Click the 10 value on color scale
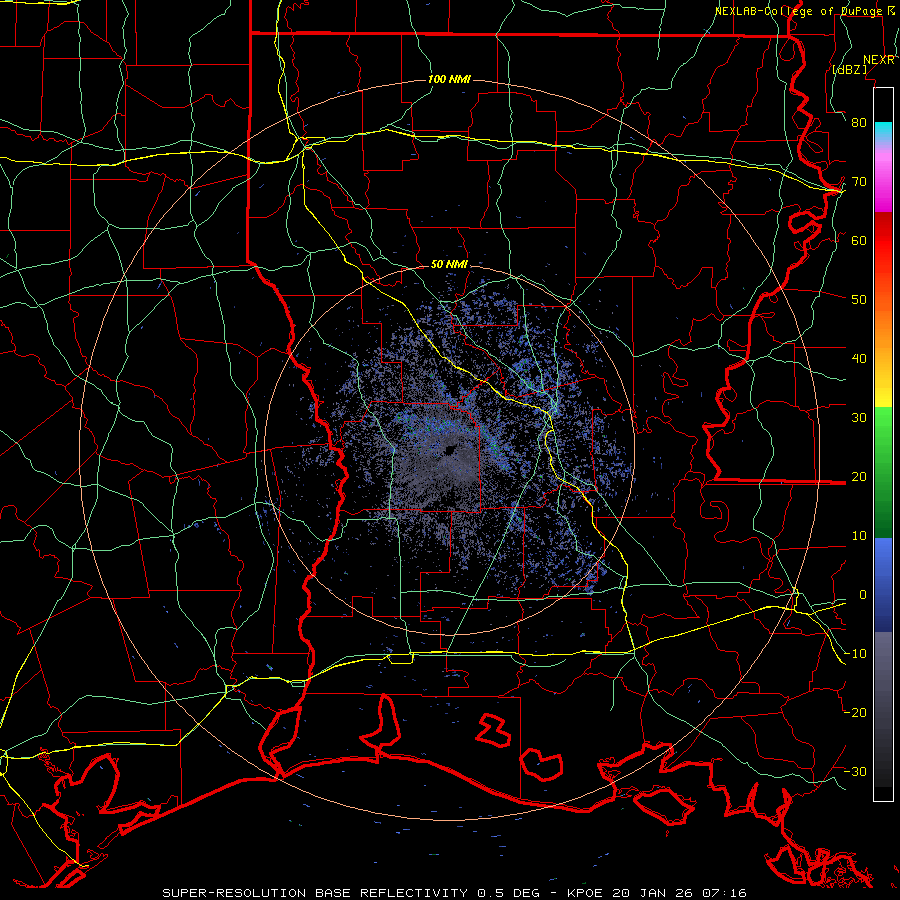 coord(859,536)
